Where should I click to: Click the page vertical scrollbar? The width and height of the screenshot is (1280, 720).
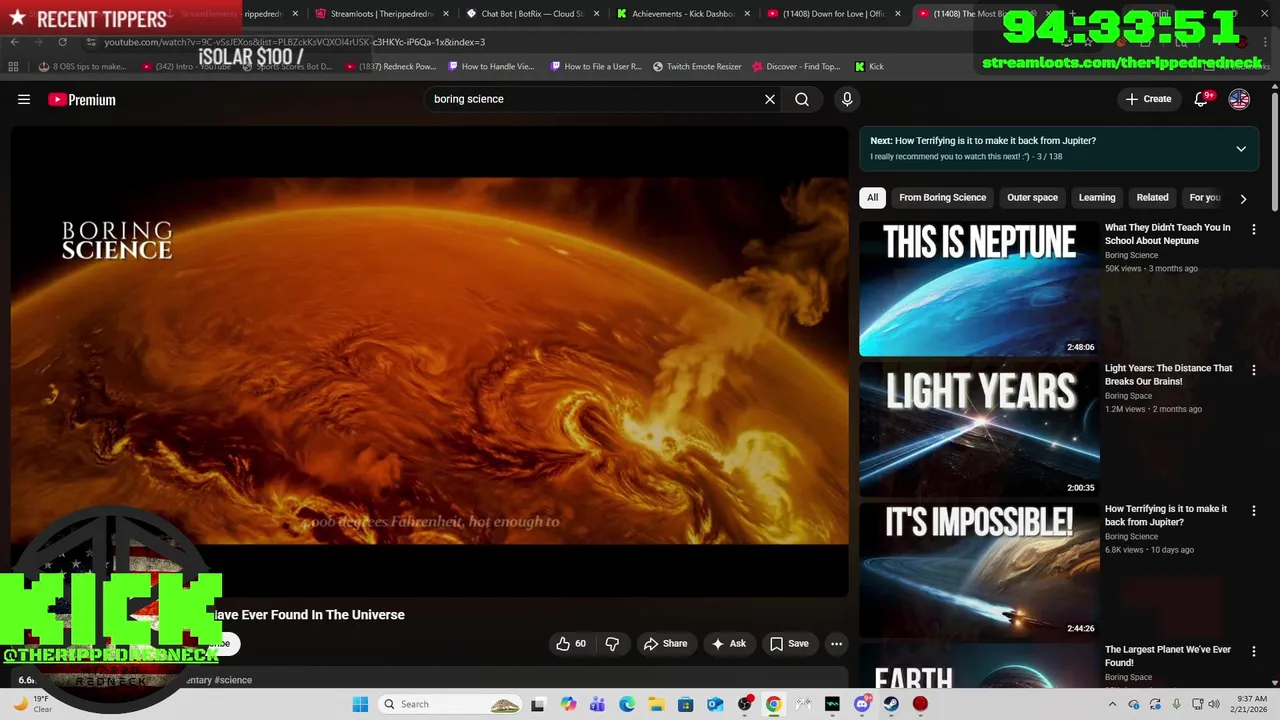[1275, 150]
